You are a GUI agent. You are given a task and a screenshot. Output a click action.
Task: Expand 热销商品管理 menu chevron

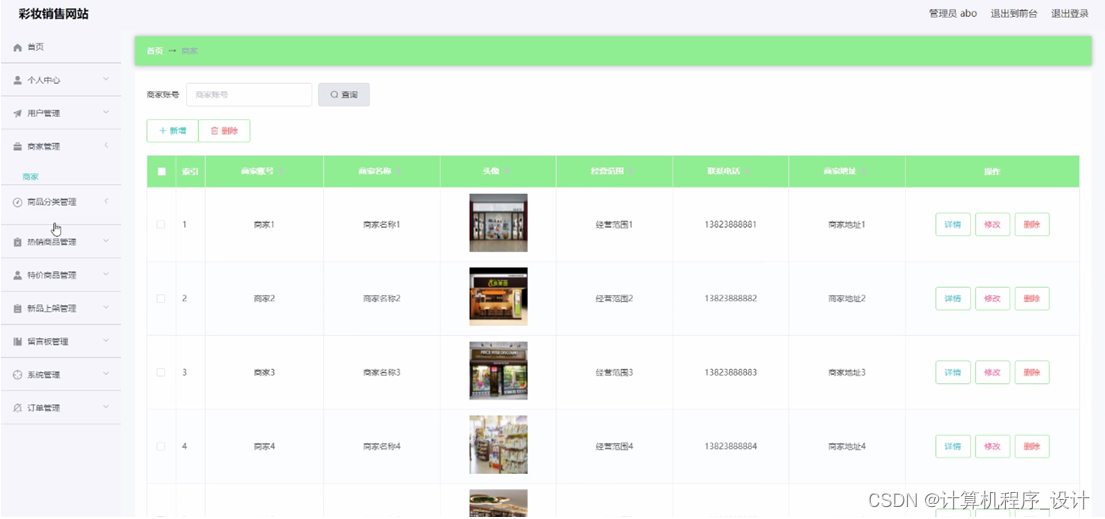coord(106,240)
